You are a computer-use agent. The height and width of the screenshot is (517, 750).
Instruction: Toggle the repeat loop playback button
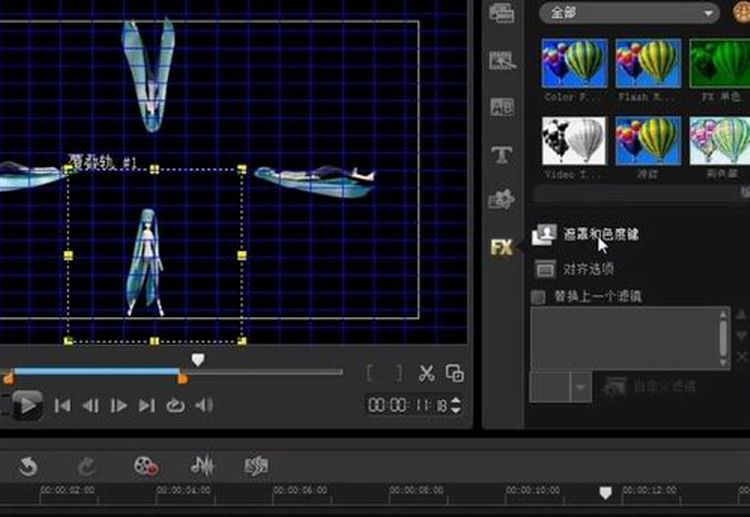(176, 406)
